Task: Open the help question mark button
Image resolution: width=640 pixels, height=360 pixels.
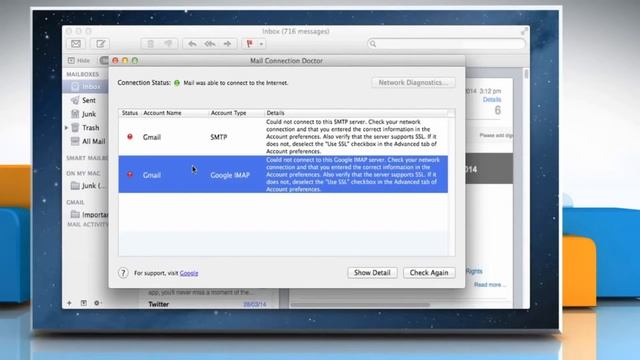Action: pos(123,273)
